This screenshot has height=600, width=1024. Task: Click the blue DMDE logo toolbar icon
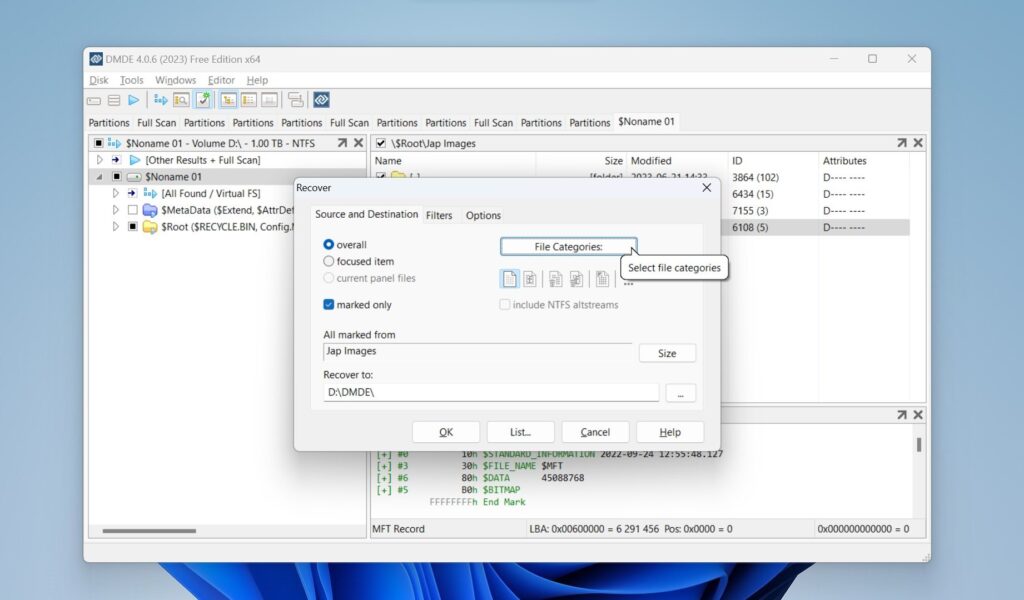pos(321,99)
